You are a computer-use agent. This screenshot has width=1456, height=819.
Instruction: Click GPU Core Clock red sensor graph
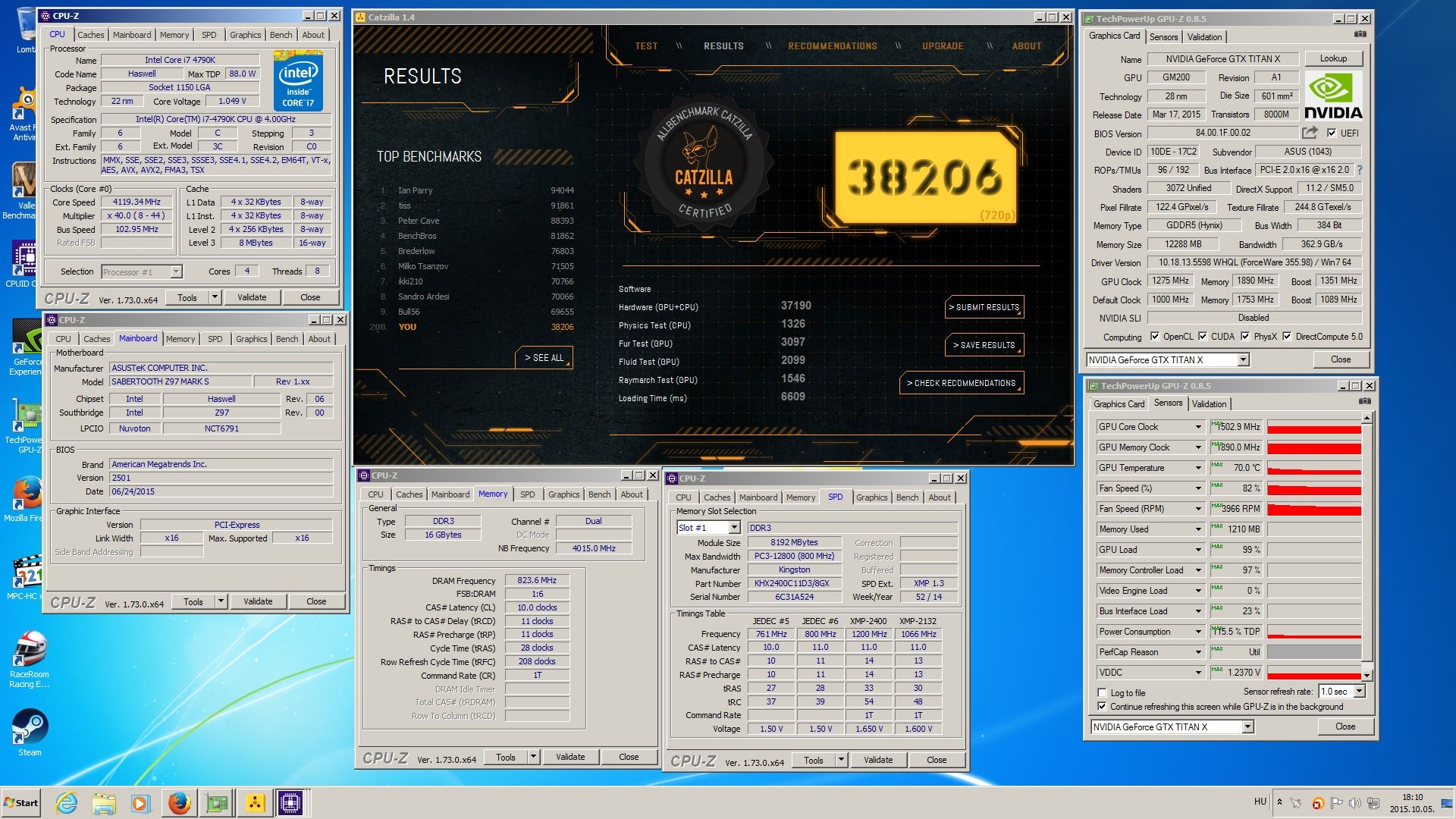coord(1313,427)
